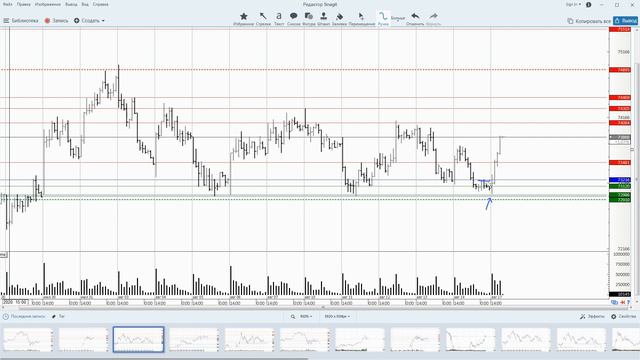Select the Избранное (Favorites) star tool
This screenshot has width=640, height=360.
[x=244, y=18]
